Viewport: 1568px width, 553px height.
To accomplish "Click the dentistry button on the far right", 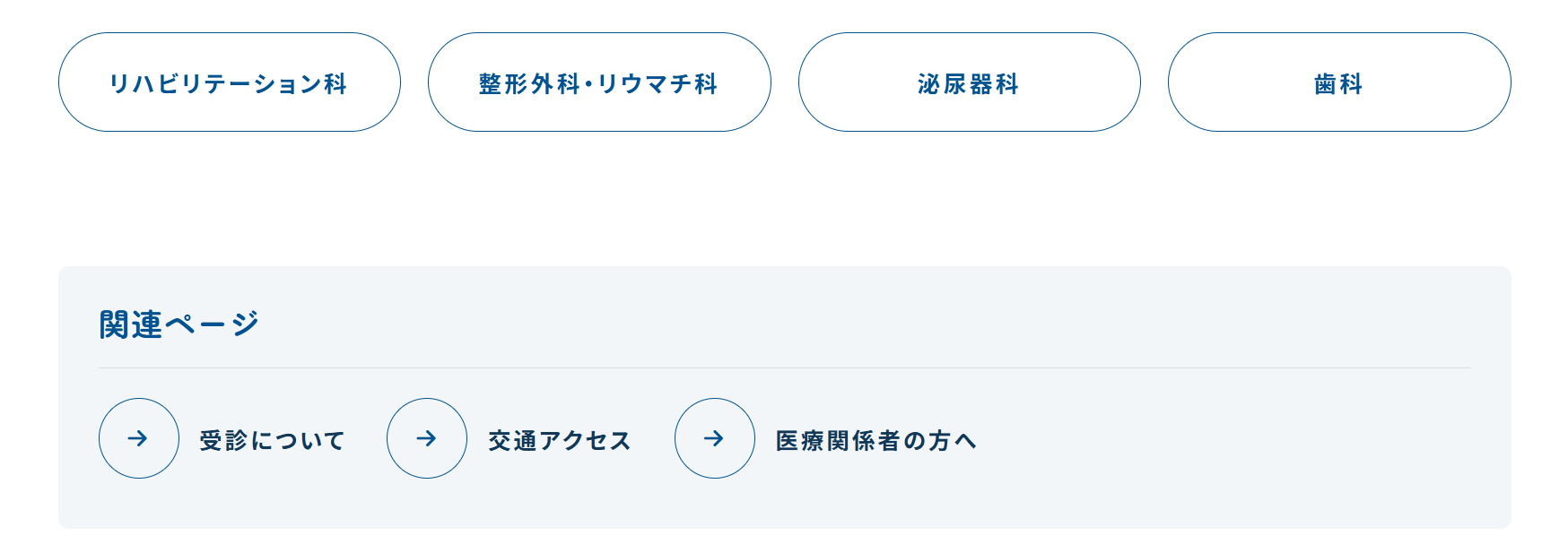I will pos(1337,82).
